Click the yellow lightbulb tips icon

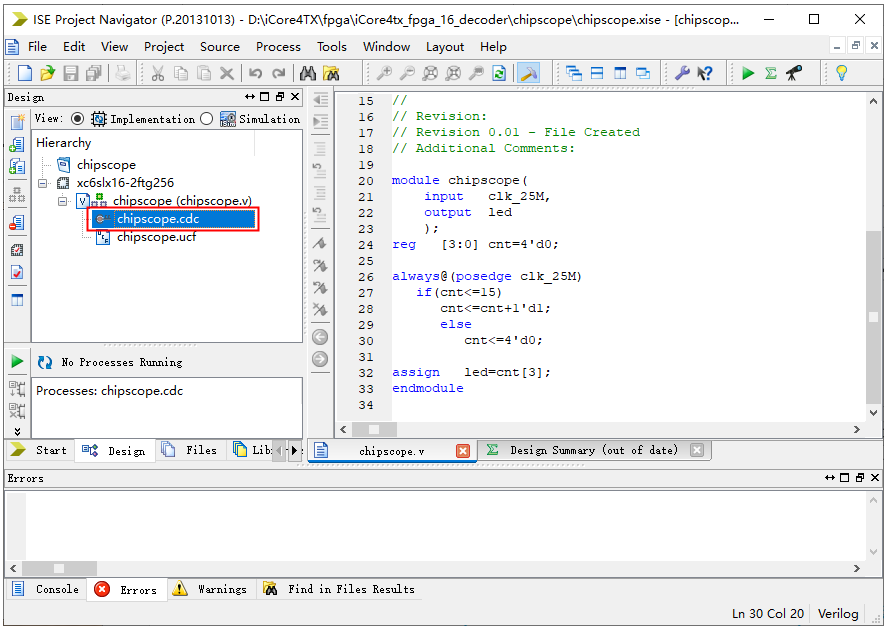point(841,73)
